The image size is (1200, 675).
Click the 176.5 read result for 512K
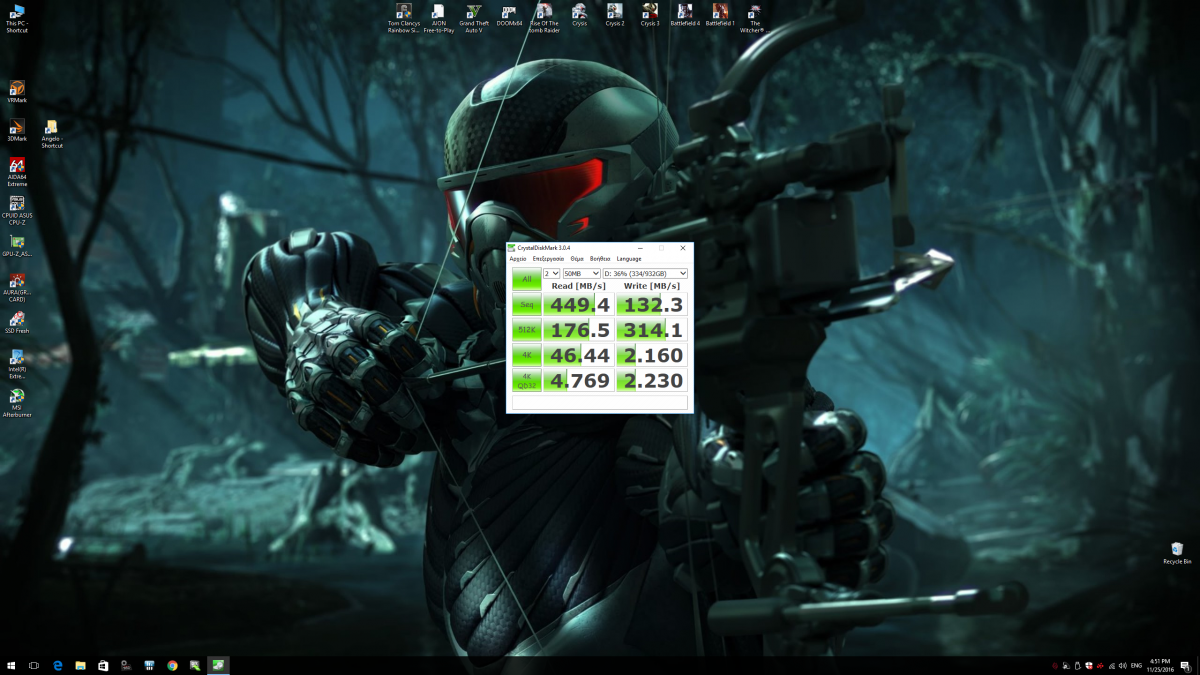tap(578, 329)
